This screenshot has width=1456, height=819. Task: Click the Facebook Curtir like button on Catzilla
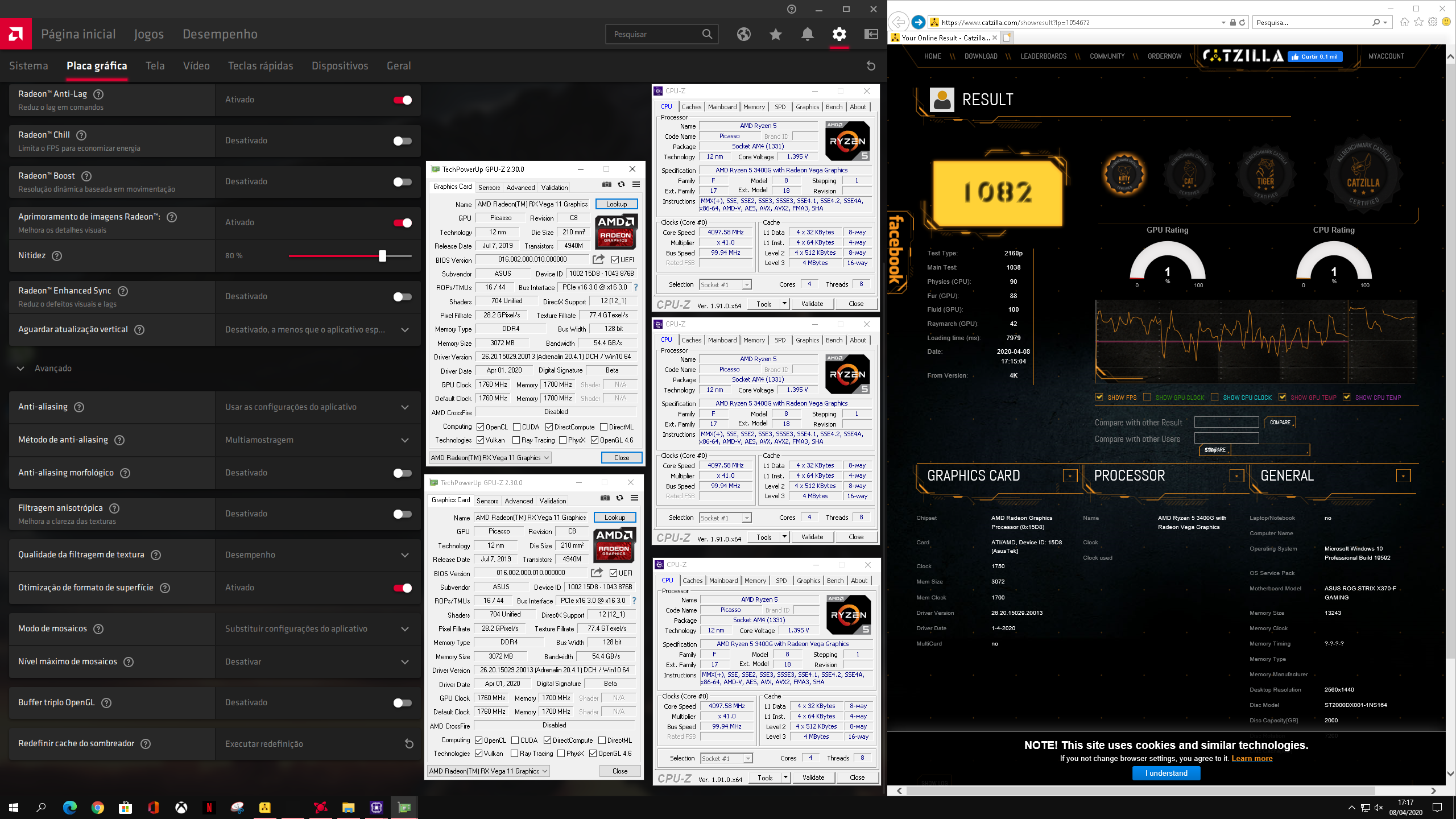pos(1315,56)
